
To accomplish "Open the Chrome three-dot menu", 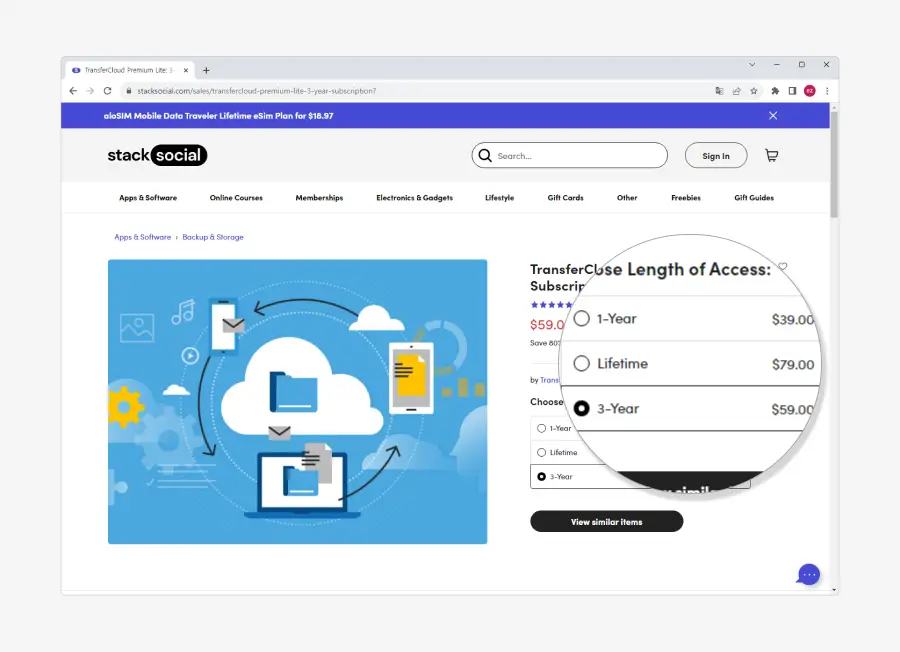I will [x=827, y=91].
